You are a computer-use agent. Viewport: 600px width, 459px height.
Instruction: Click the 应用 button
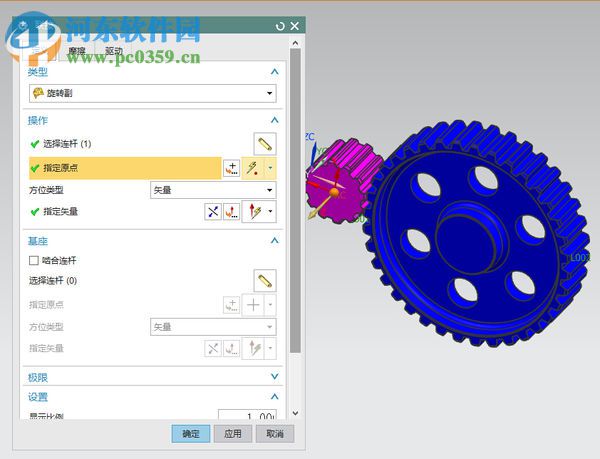(x=233, y=434)
